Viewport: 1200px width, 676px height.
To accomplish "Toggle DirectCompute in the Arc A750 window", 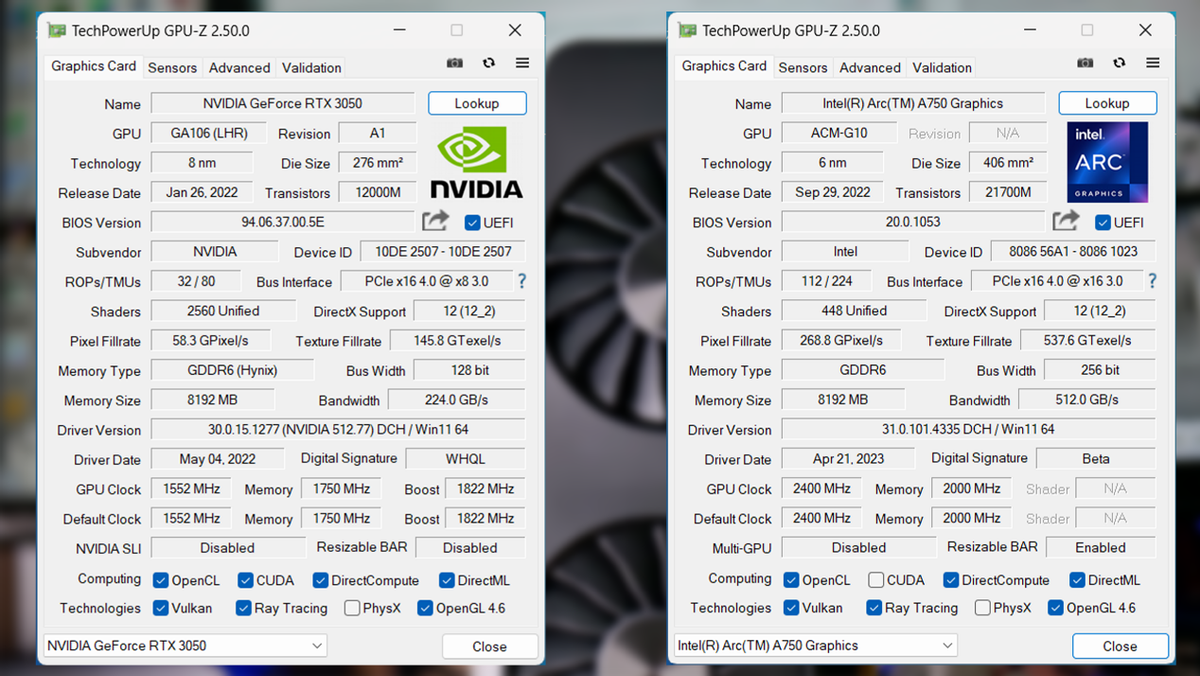I will point(951,580).
